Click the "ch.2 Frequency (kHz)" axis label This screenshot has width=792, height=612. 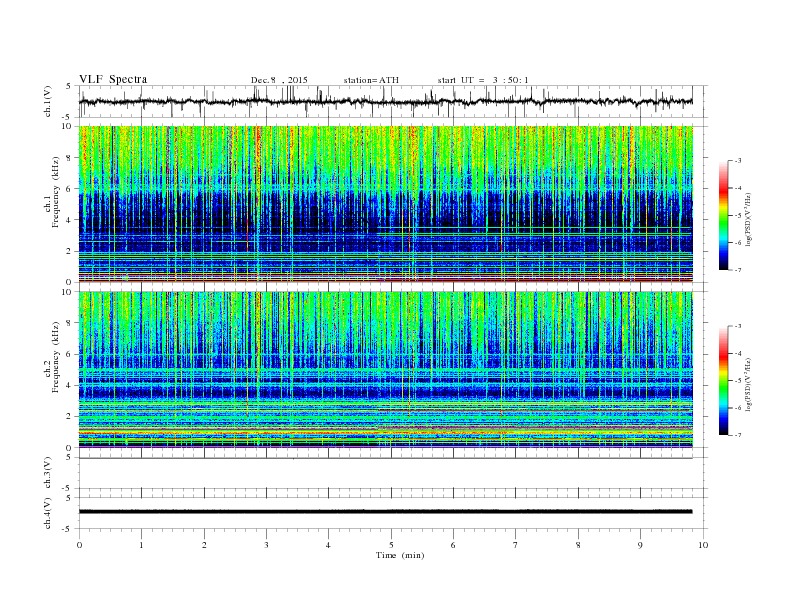(x=52, y=356)
